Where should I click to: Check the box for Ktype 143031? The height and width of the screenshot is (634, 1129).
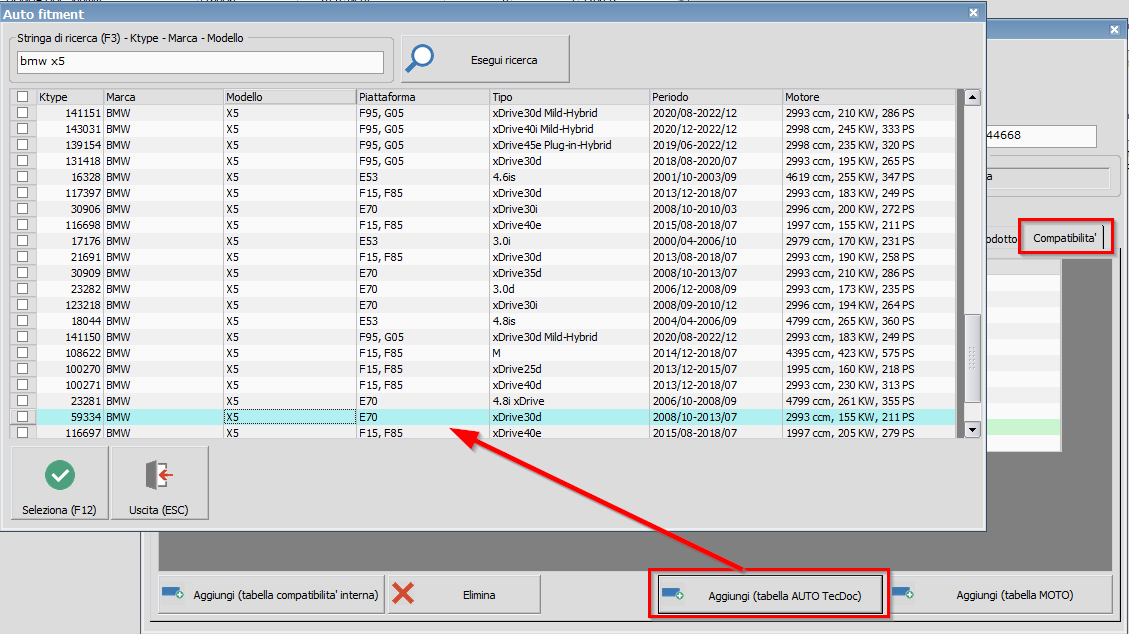[22, 129]
